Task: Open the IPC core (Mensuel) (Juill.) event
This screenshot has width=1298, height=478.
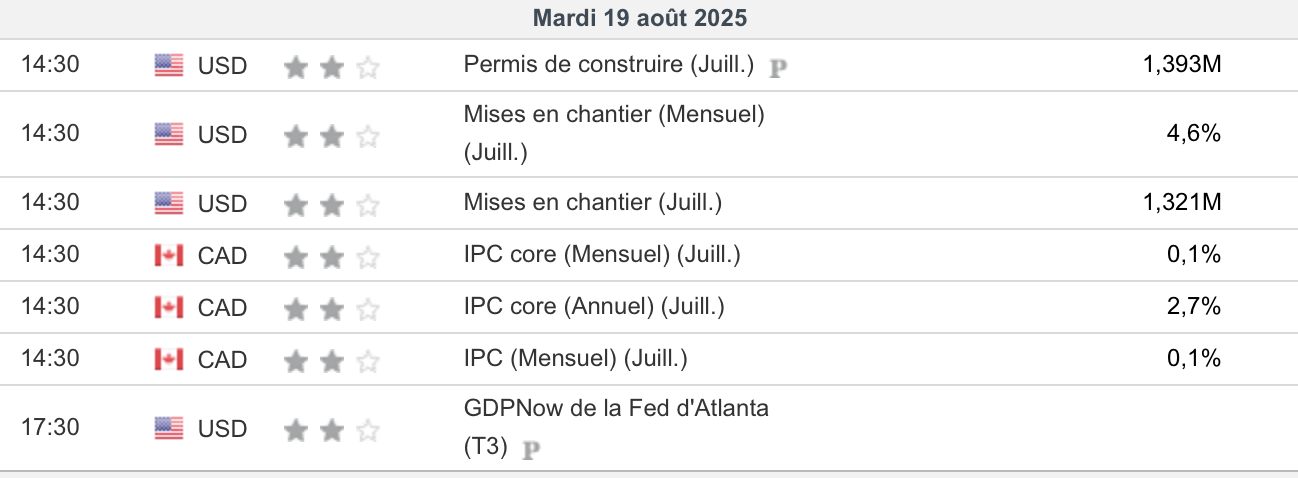Action: click(602, 255)
